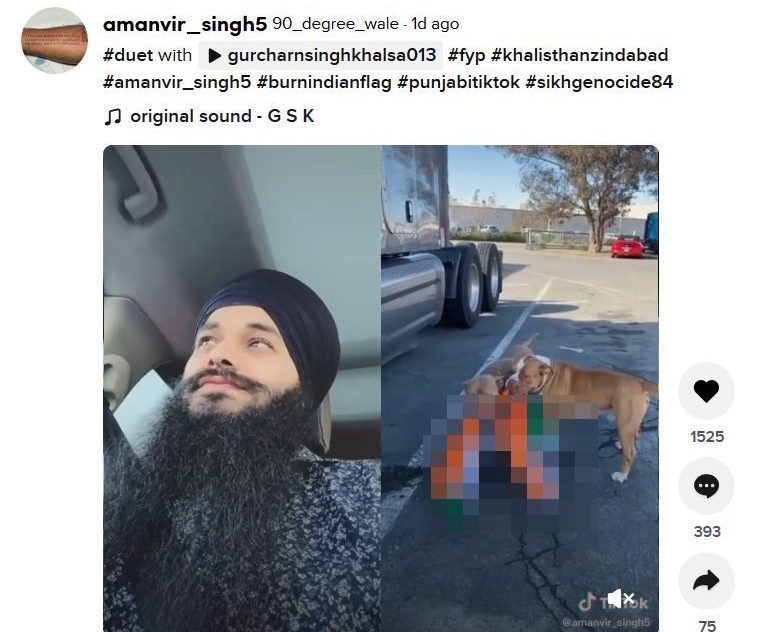Open amanvir_singh5 username profile
769x632 pixels.
click(185, 24)
